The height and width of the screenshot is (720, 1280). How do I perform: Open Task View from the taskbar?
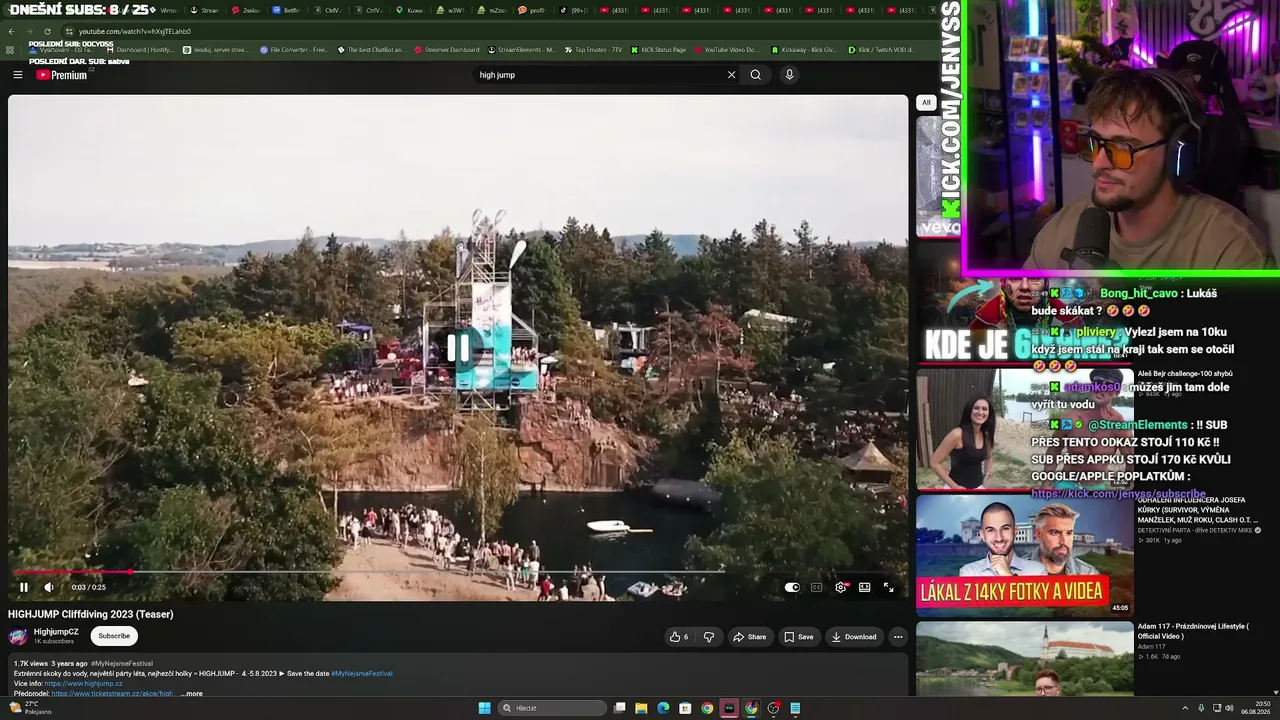click(620, 708)
